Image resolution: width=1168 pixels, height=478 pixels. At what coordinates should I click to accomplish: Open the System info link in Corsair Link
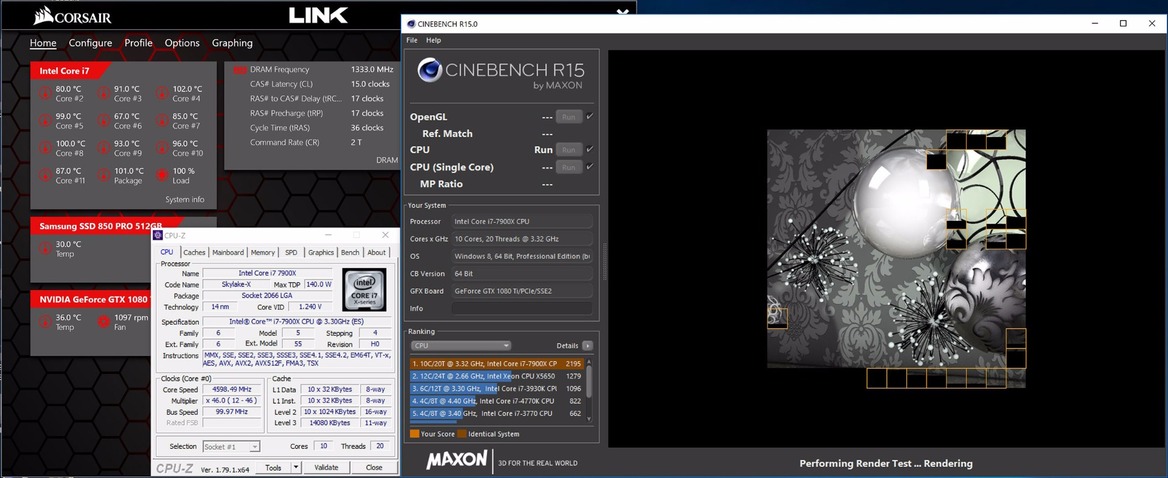pyautogui.click(x=185, y=200)
